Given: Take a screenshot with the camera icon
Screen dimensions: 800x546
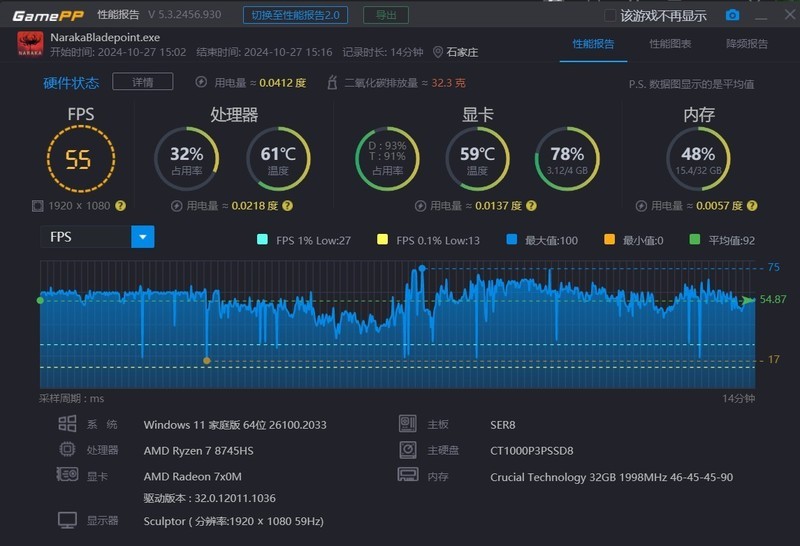Looking at the screenshot, I should point(732,15).
